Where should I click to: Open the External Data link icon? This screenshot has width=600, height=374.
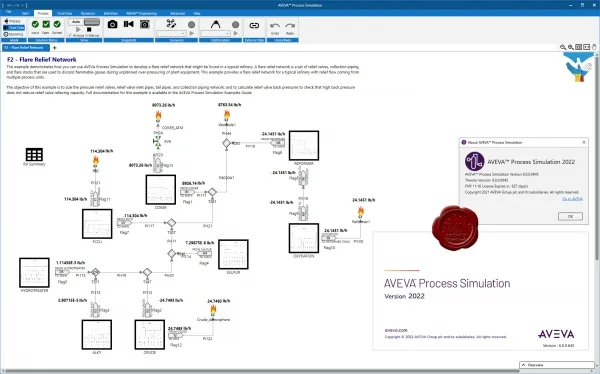(254, 26)
